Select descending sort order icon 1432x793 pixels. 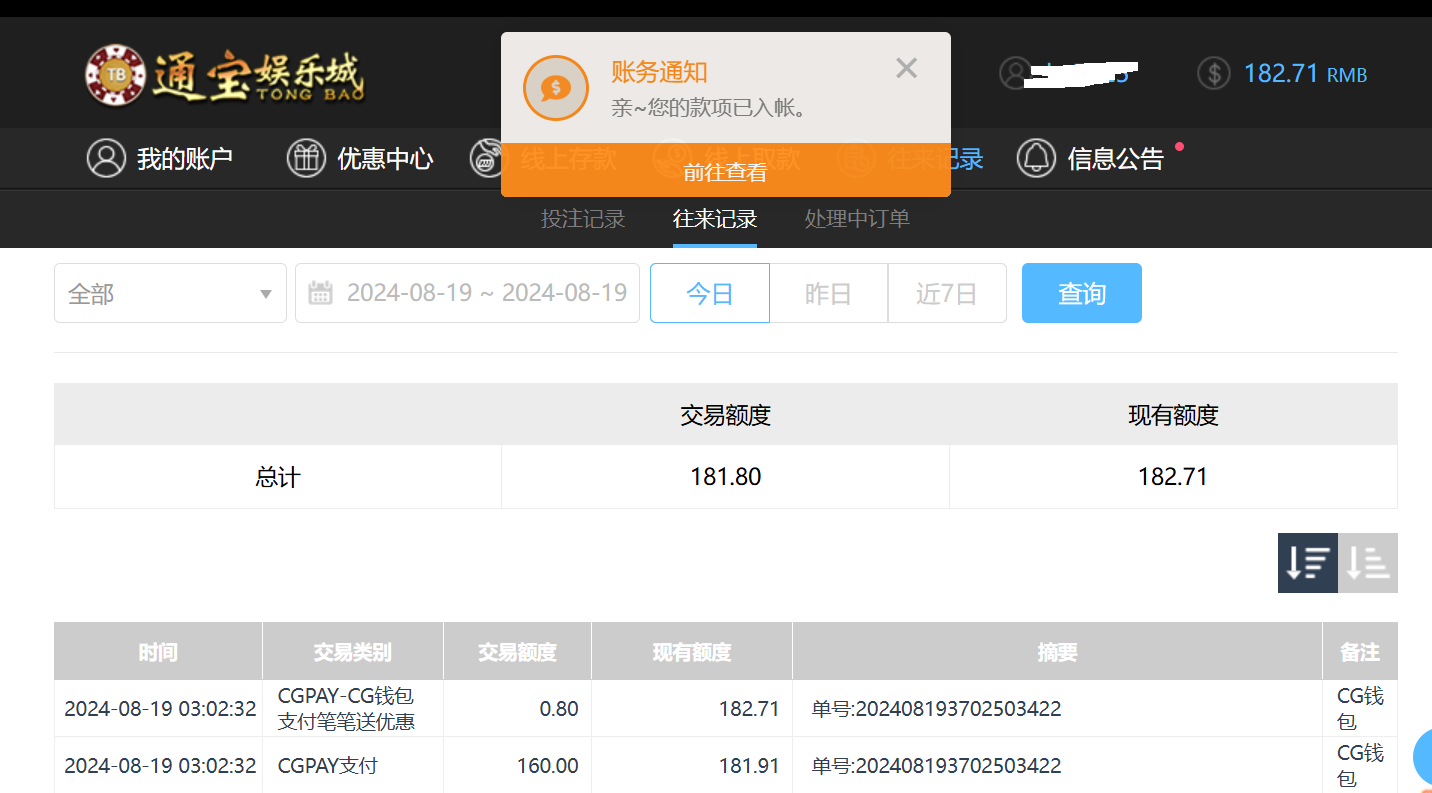(x=1307, y=563)
